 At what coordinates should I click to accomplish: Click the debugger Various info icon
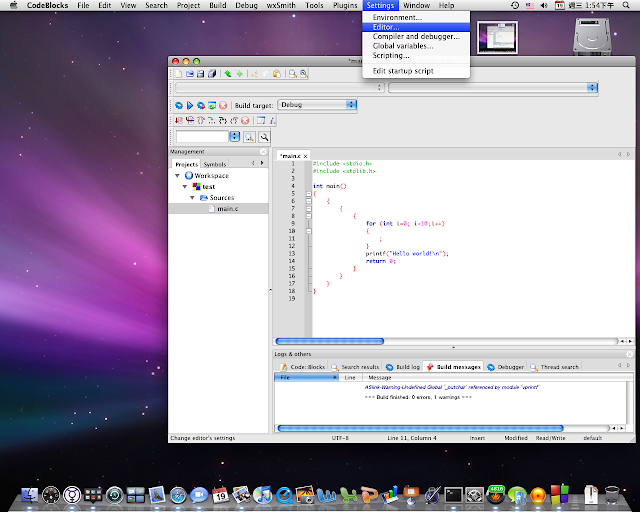(272, 120)
